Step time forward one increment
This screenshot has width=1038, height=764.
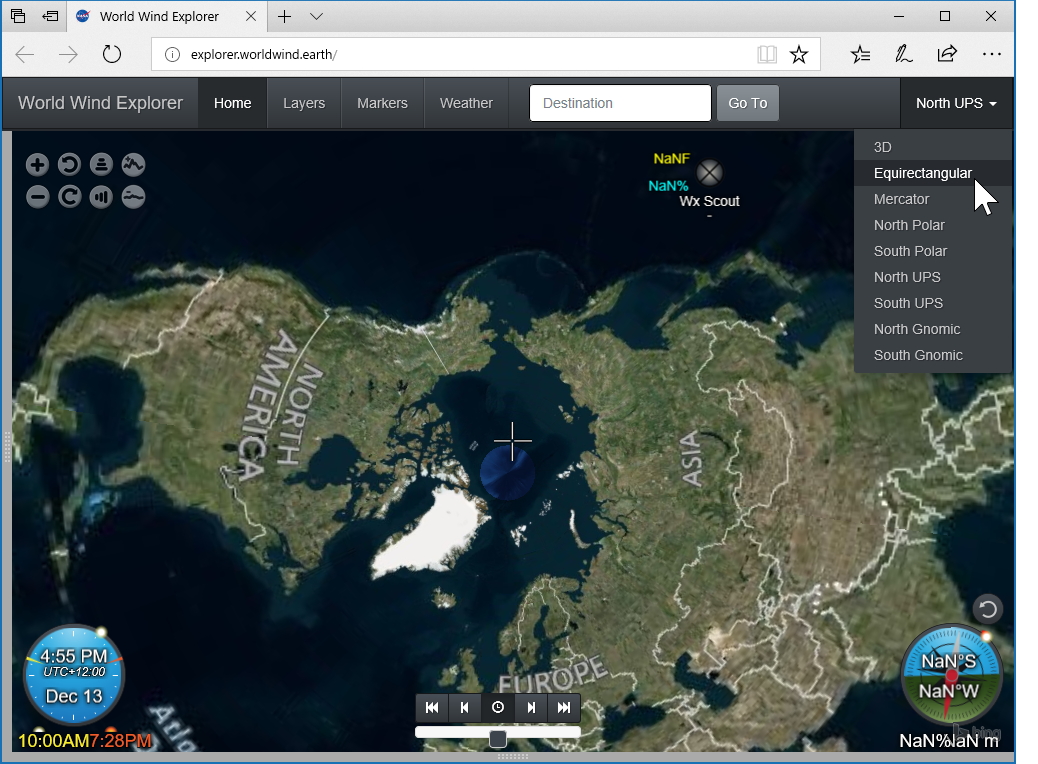click(531, 708)
